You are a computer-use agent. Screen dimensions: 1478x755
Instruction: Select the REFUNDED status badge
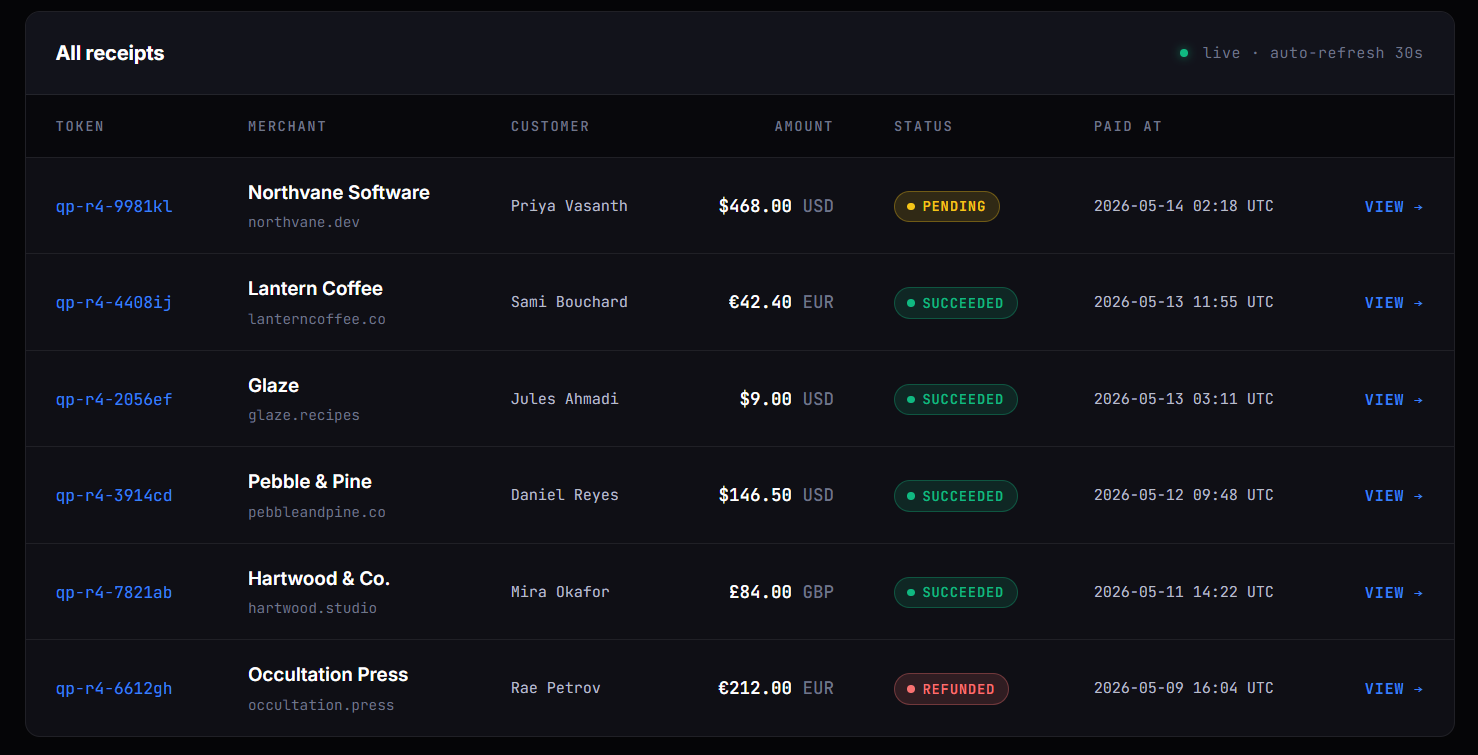(951, 689)
